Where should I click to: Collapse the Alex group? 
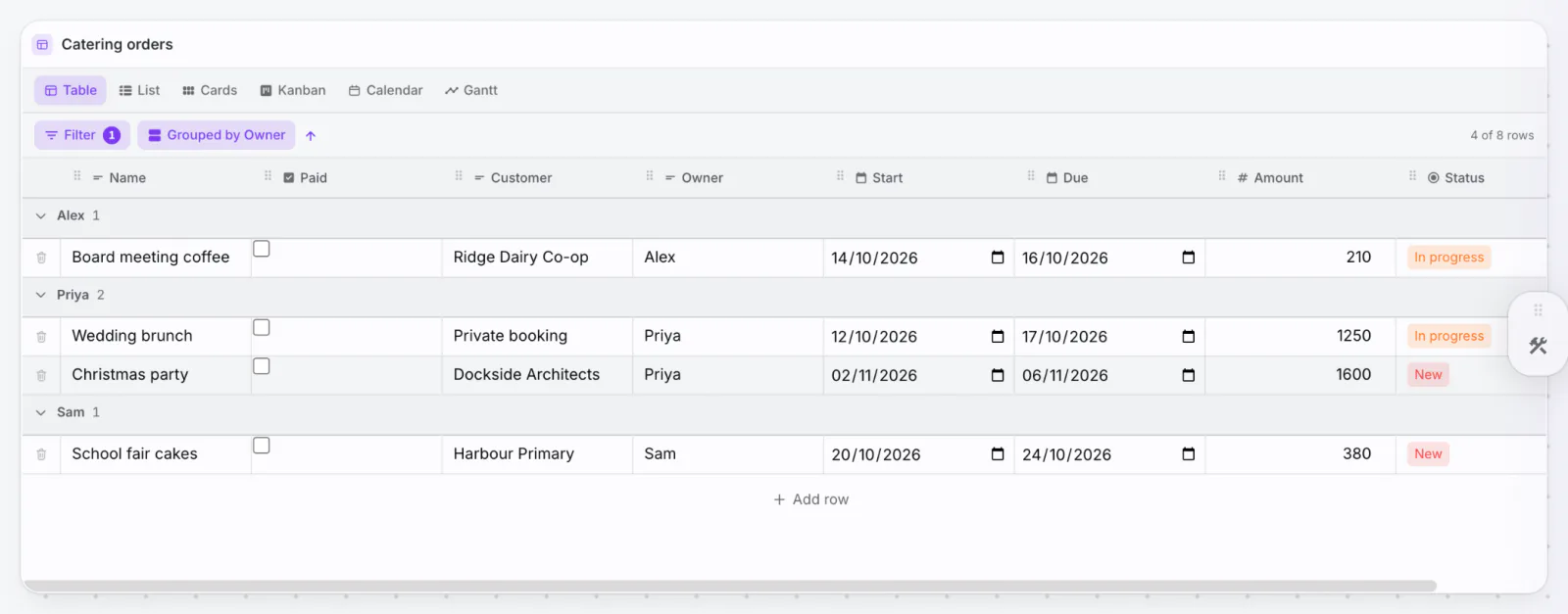(41, 216)
